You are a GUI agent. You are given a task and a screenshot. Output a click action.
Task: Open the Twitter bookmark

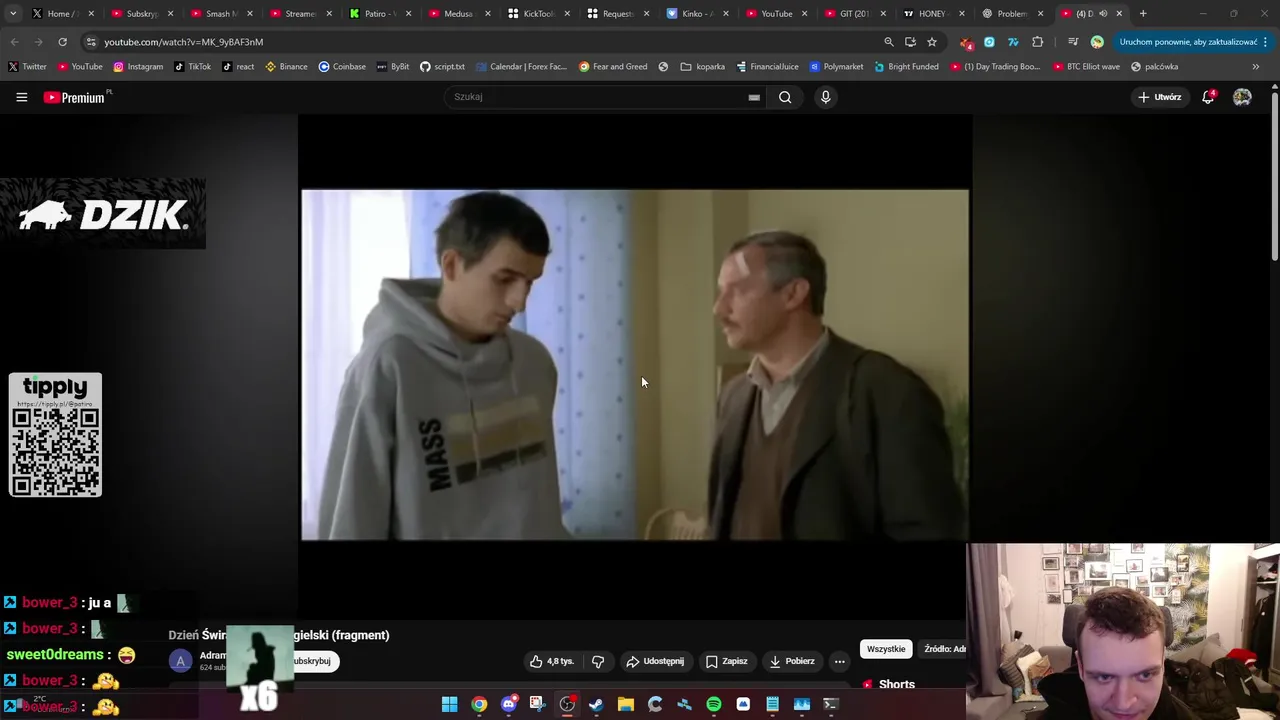click(x=27, y=67)
